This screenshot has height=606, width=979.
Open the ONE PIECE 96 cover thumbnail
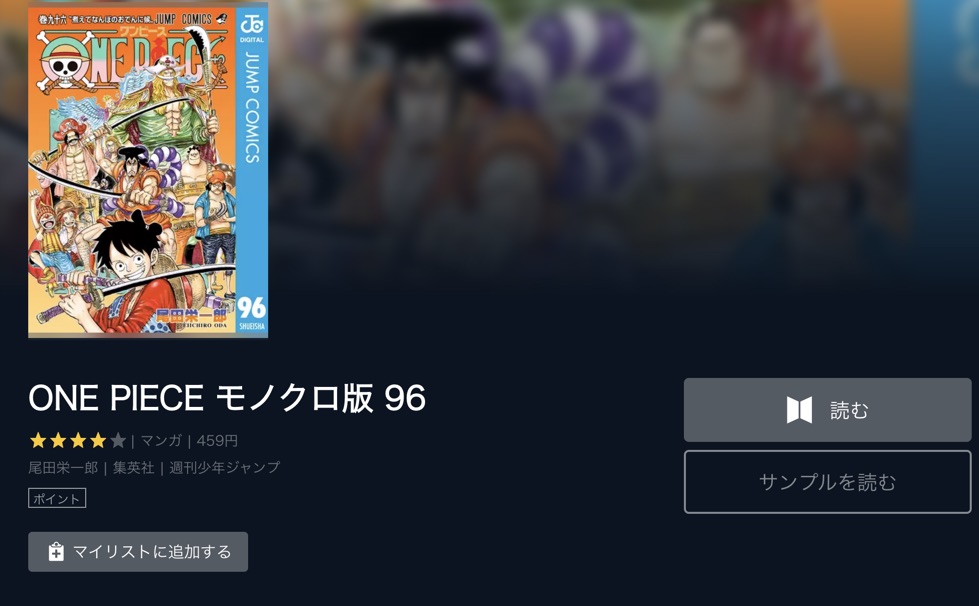(x=148, y=170)
